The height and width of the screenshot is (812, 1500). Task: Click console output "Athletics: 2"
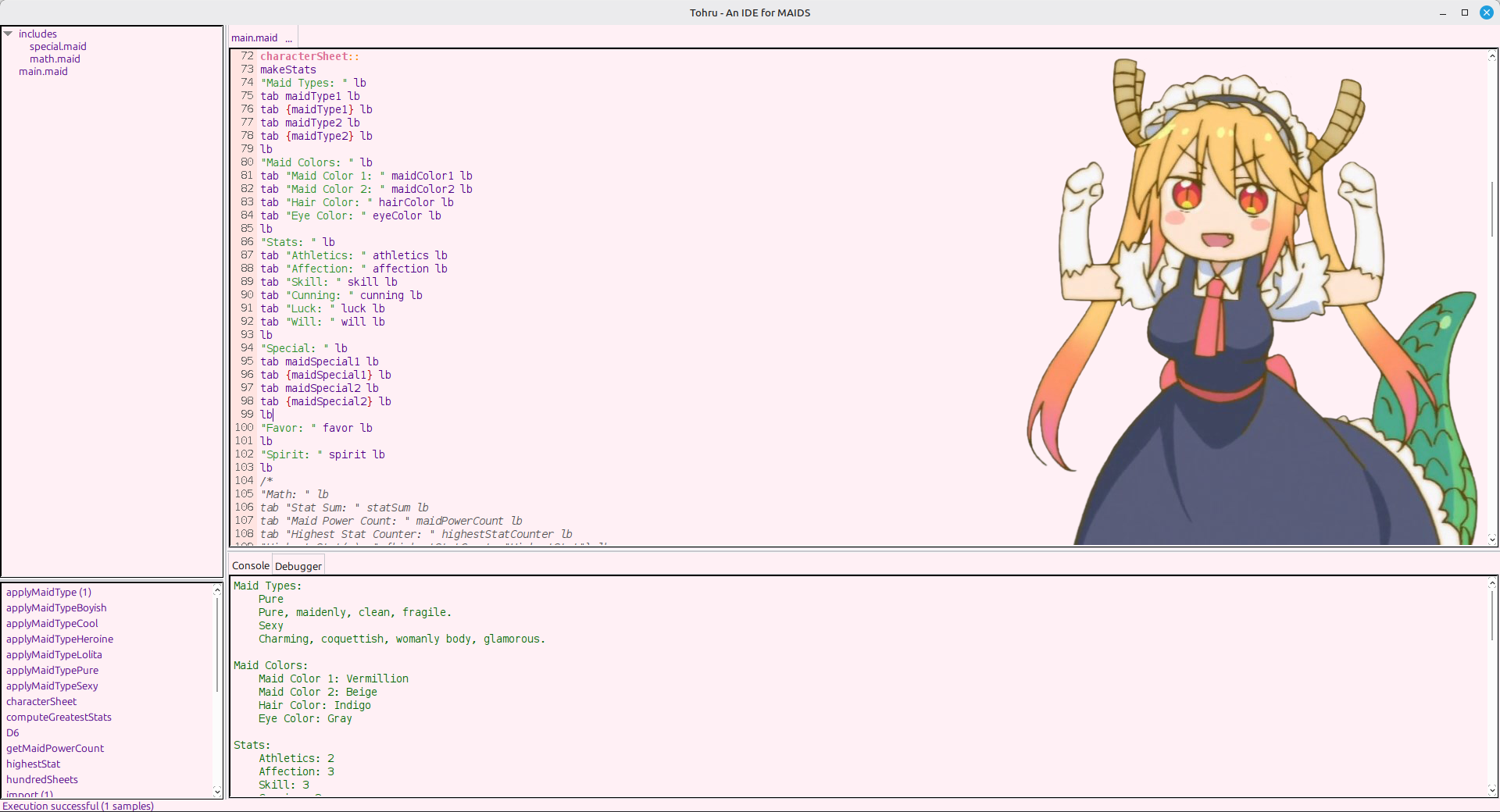[x=296, y=758]
